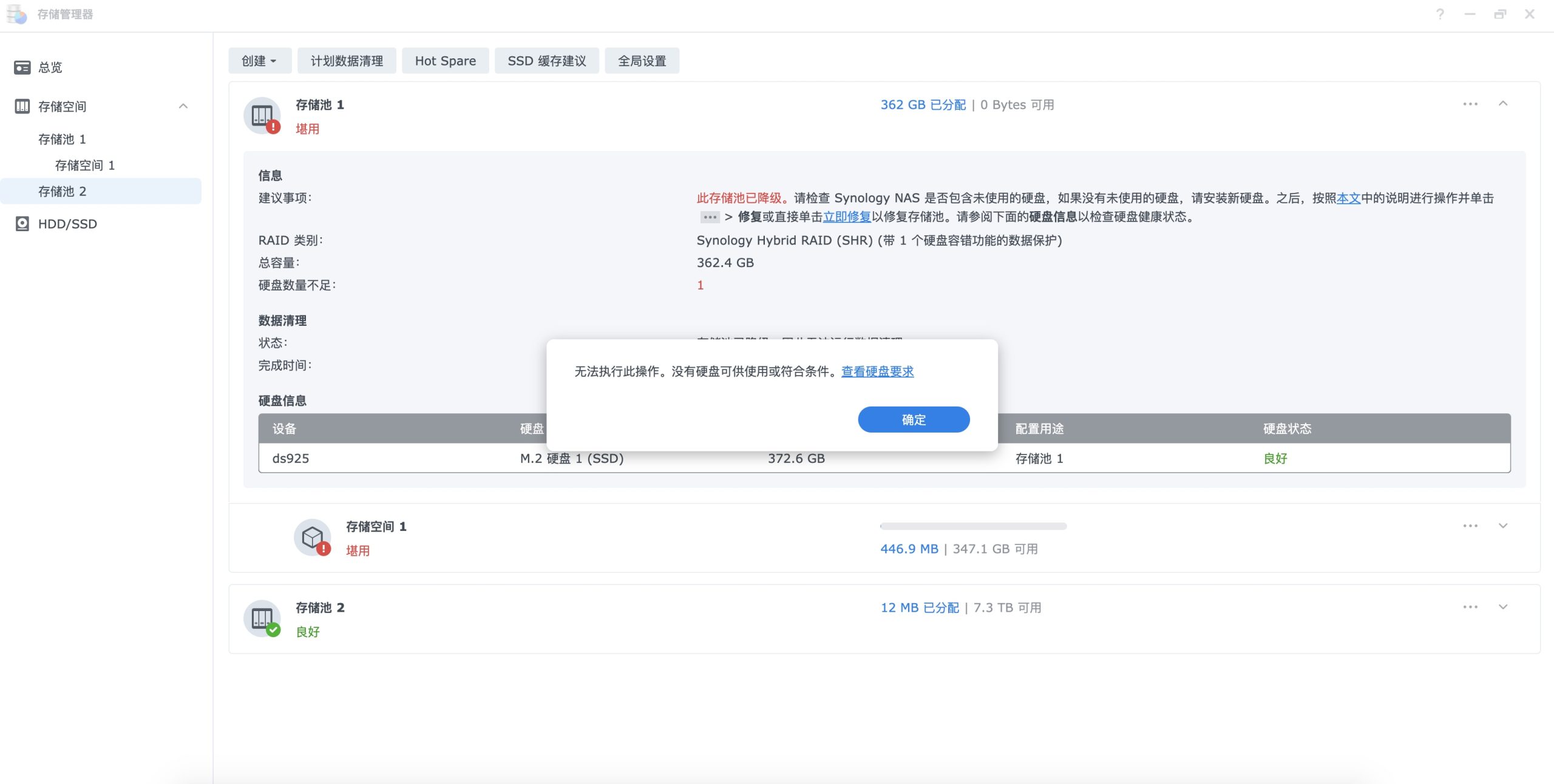Collapse the 存储空间 sidebar section chevron
Viewport: 1554px width, 784px height.
pos(183,106)
